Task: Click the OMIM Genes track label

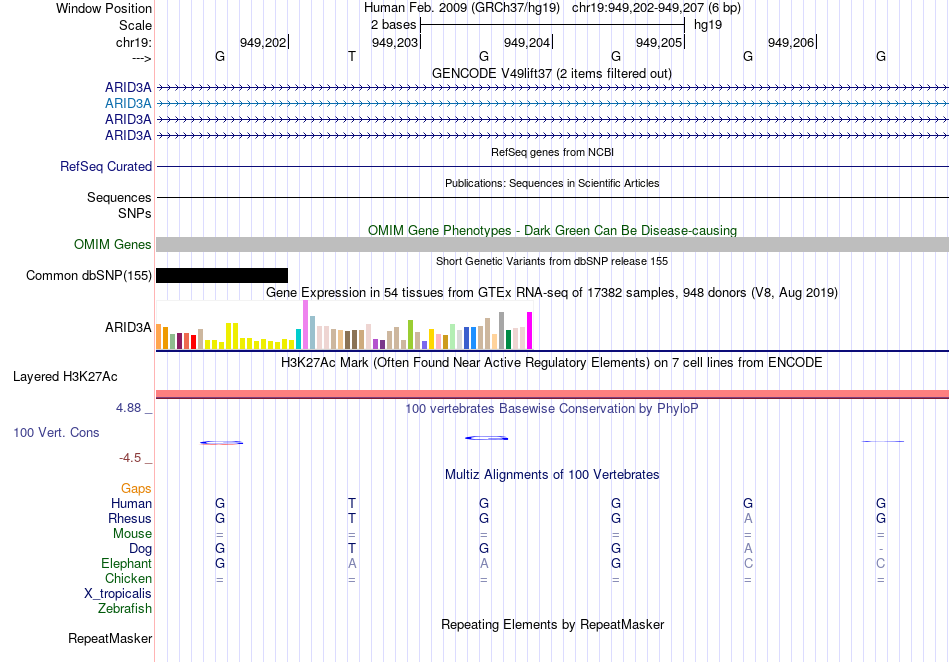Action: pos(113,245)
